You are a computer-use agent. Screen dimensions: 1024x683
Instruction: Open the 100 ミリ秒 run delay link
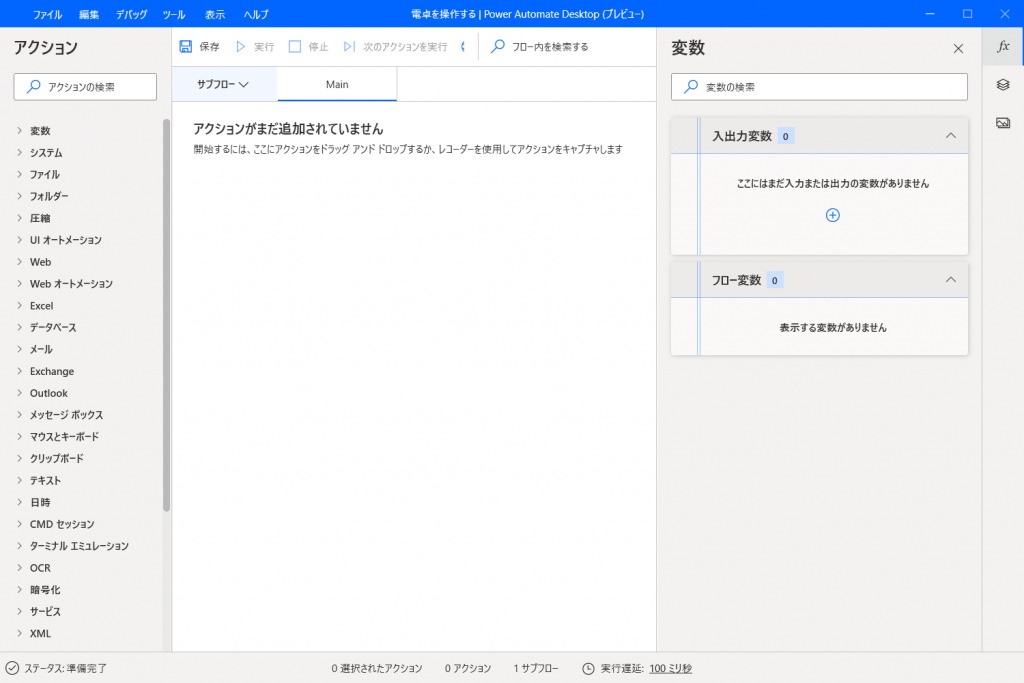tap(671, 668)
